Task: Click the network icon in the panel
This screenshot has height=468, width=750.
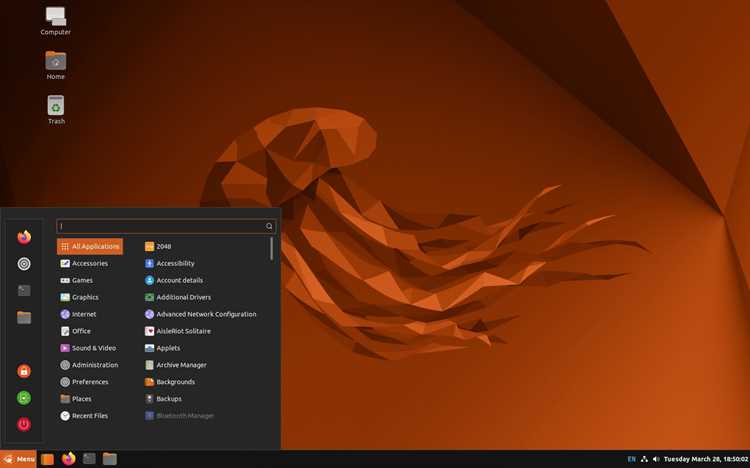Action: pos(644,459)
